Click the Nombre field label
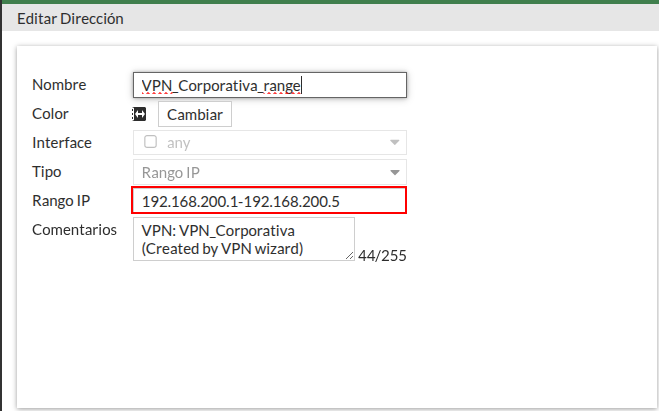 [x=59, y=85]
